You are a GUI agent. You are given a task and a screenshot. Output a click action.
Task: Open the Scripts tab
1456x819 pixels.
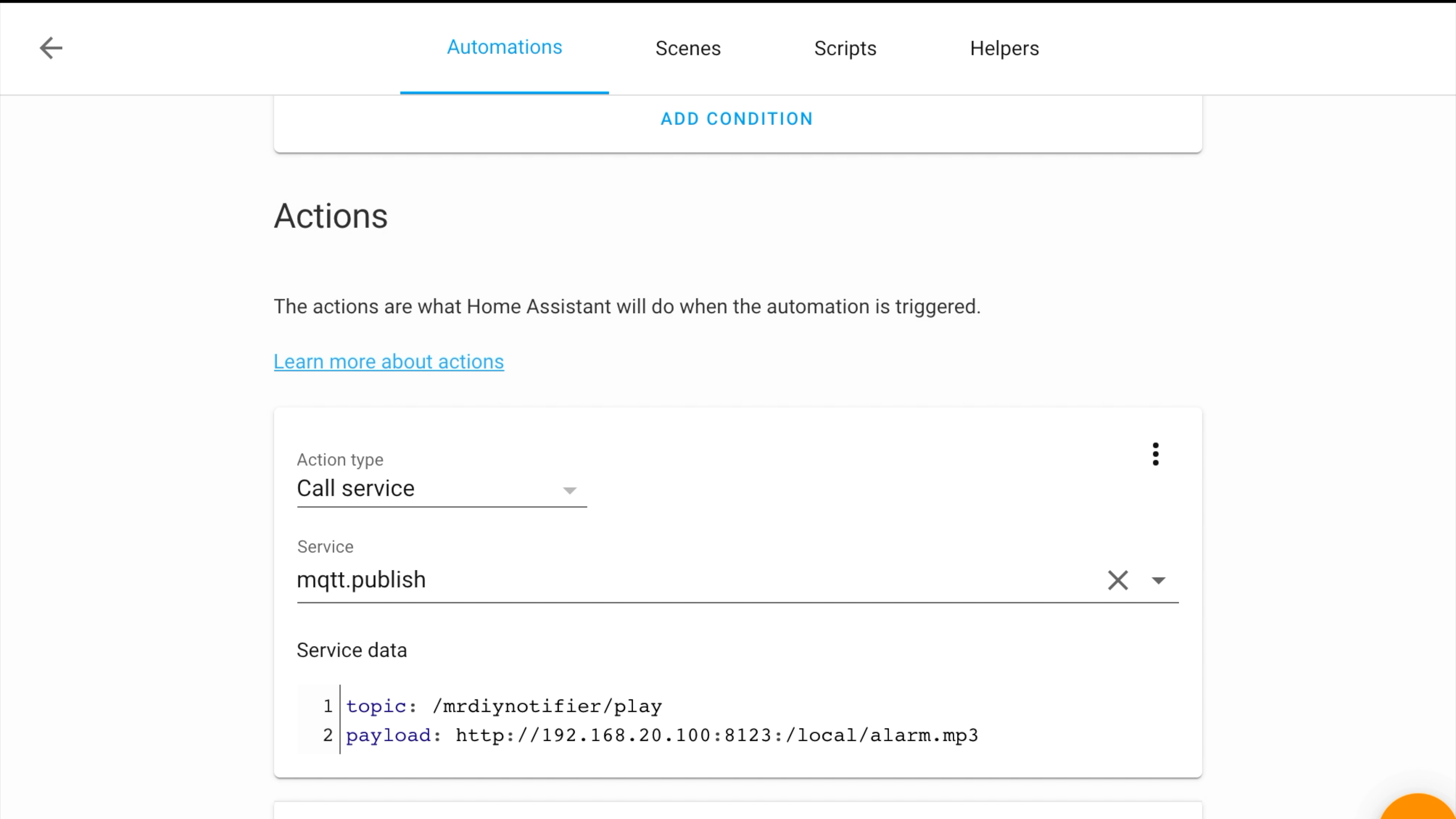tap(845, 49)
